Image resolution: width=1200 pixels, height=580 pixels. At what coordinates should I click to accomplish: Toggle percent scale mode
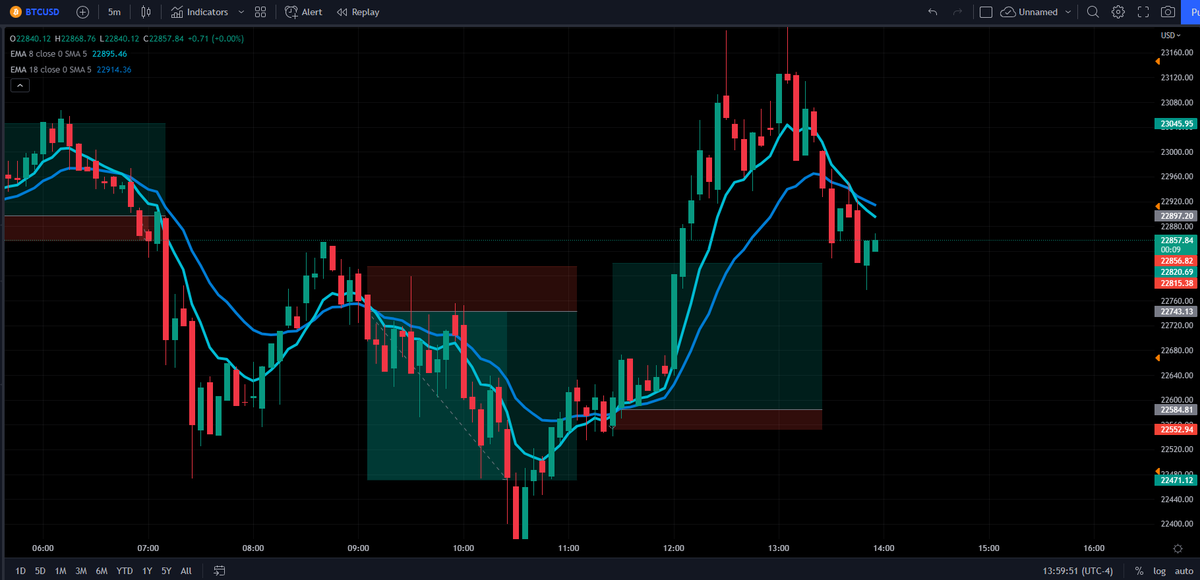click(x=1139, y=571)
